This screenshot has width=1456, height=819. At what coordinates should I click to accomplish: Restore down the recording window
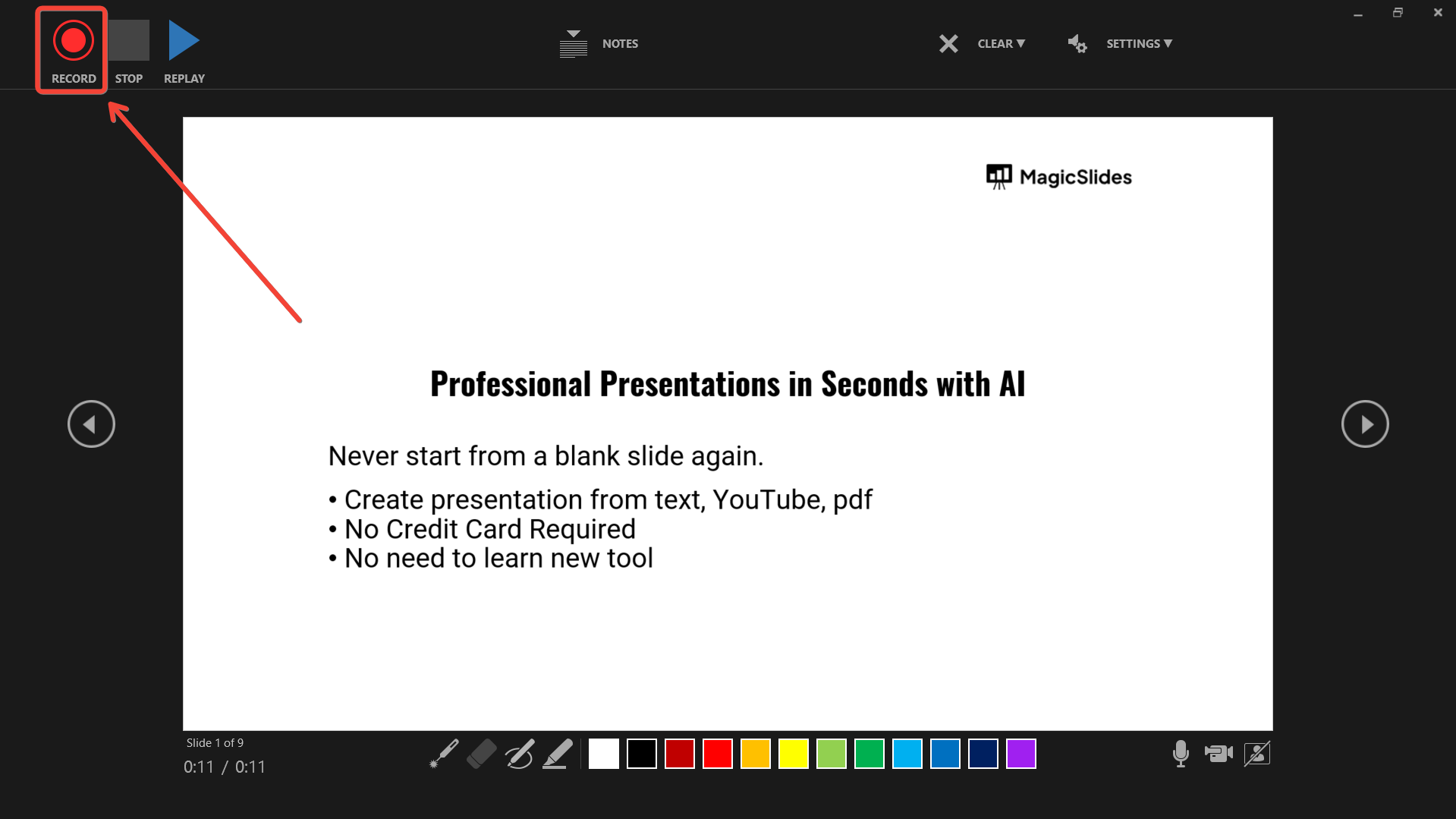click(1398, 13)
